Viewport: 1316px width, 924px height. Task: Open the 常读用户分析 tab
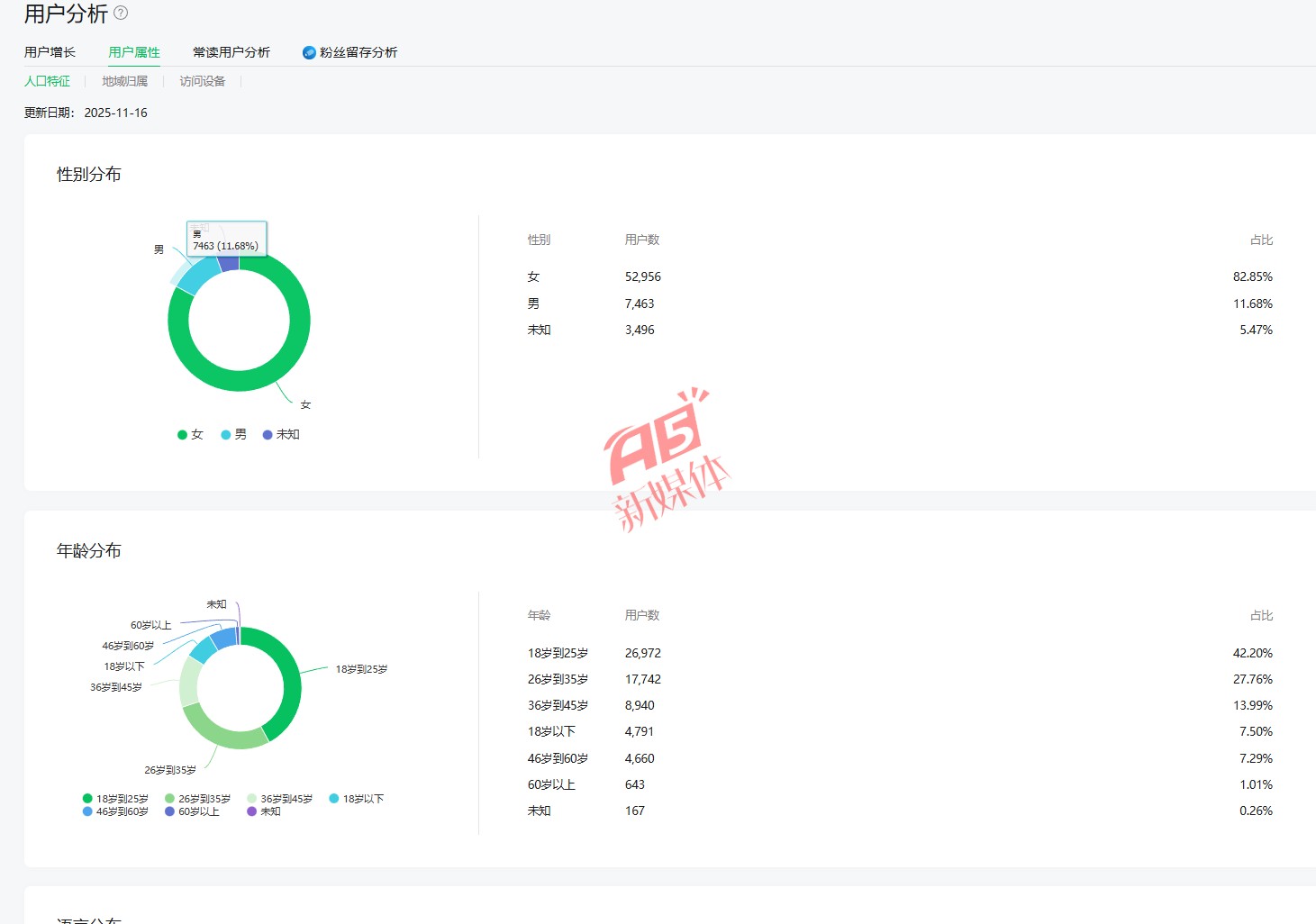pyautogui.click(x=231, y=52)
